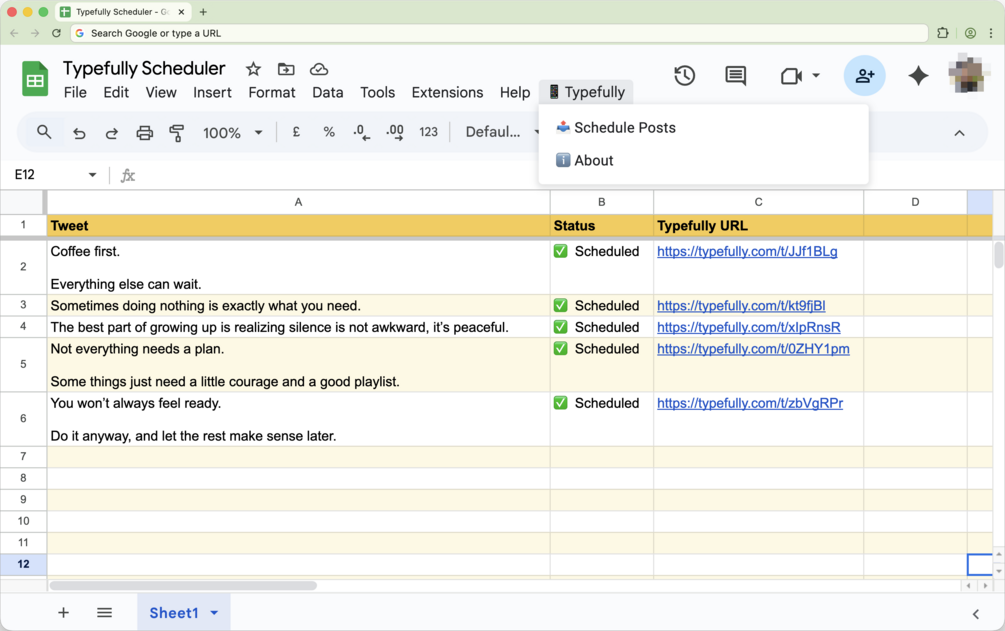Expand the side panel chevron

(976, 614)
